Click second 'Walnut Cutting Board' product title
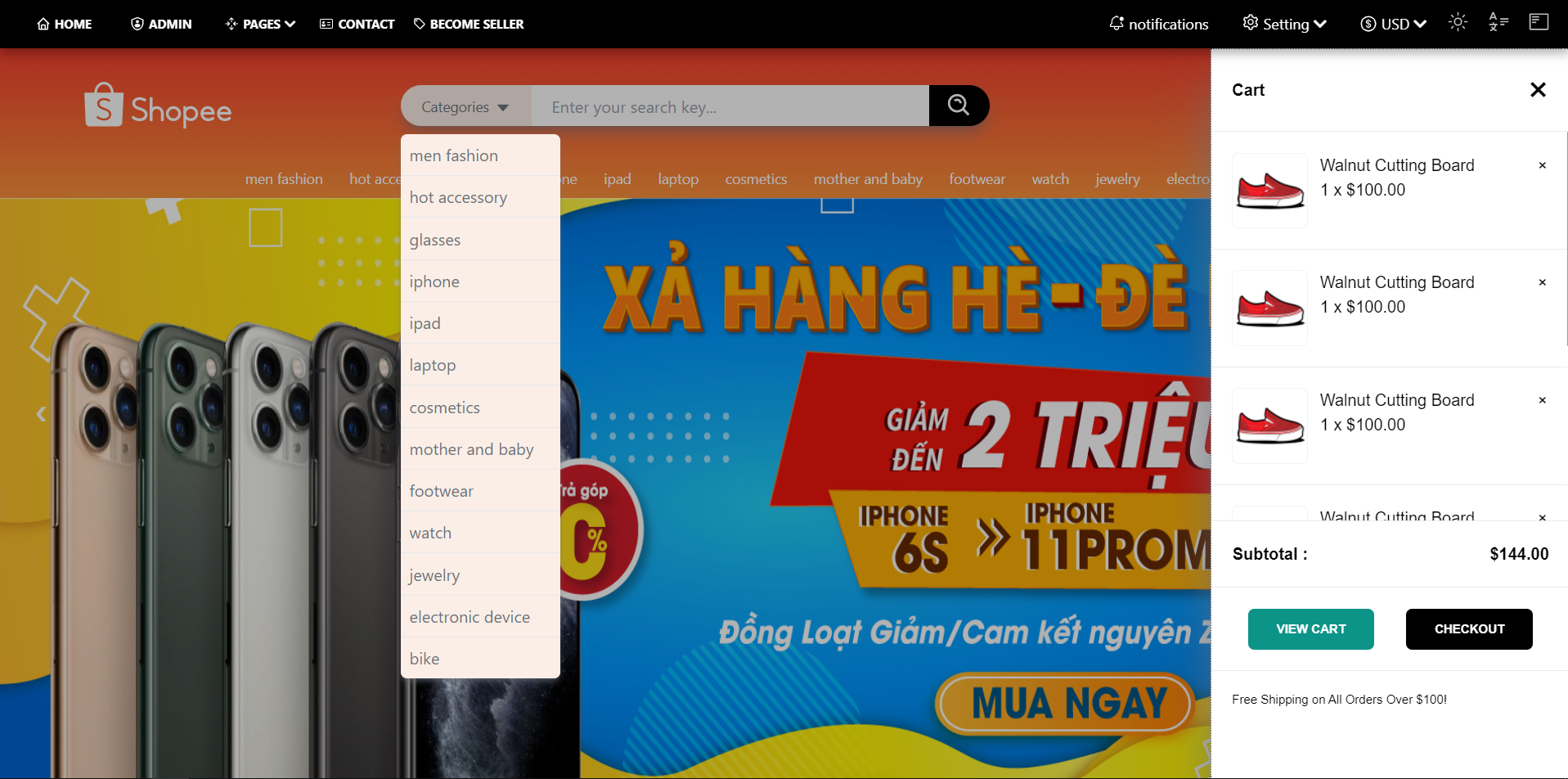Image resolution: width=1568 pixels, height=779 pixels. coord(1397,282)
